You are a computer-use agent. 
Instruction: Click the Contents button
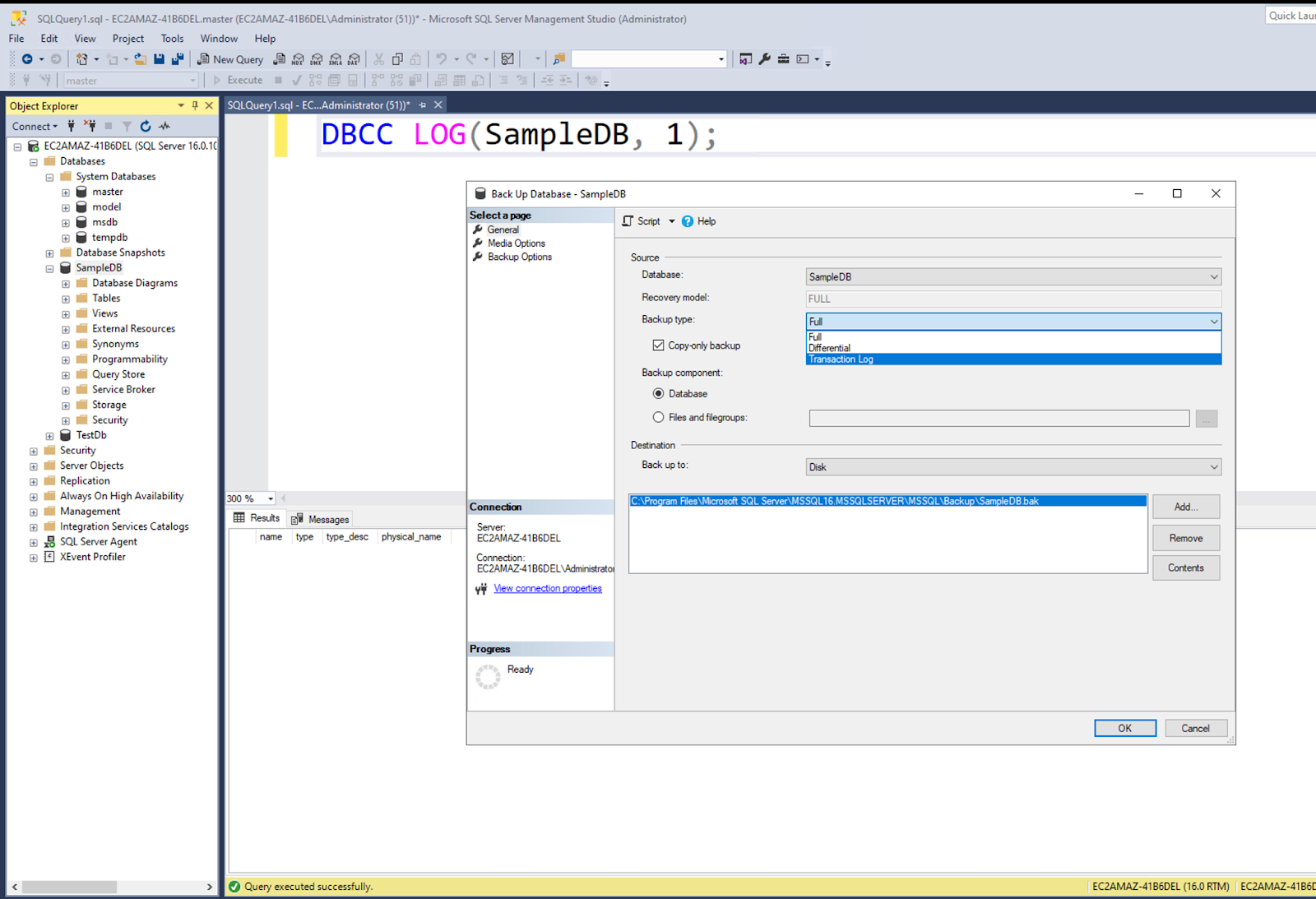click(x=1185, y=568)
